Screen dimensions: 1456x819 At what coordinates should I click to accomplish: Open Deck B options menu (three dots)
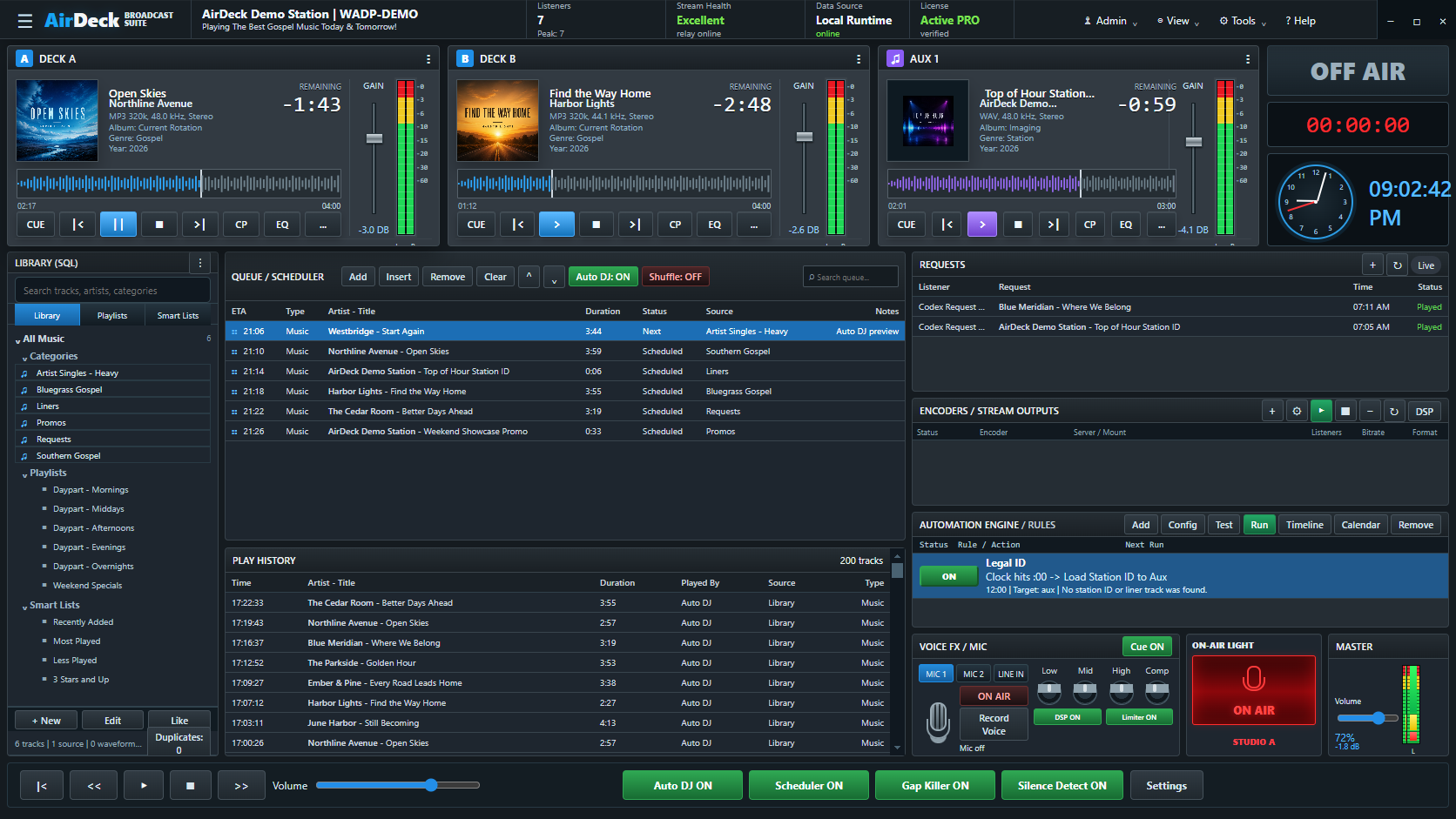(859, 59)
